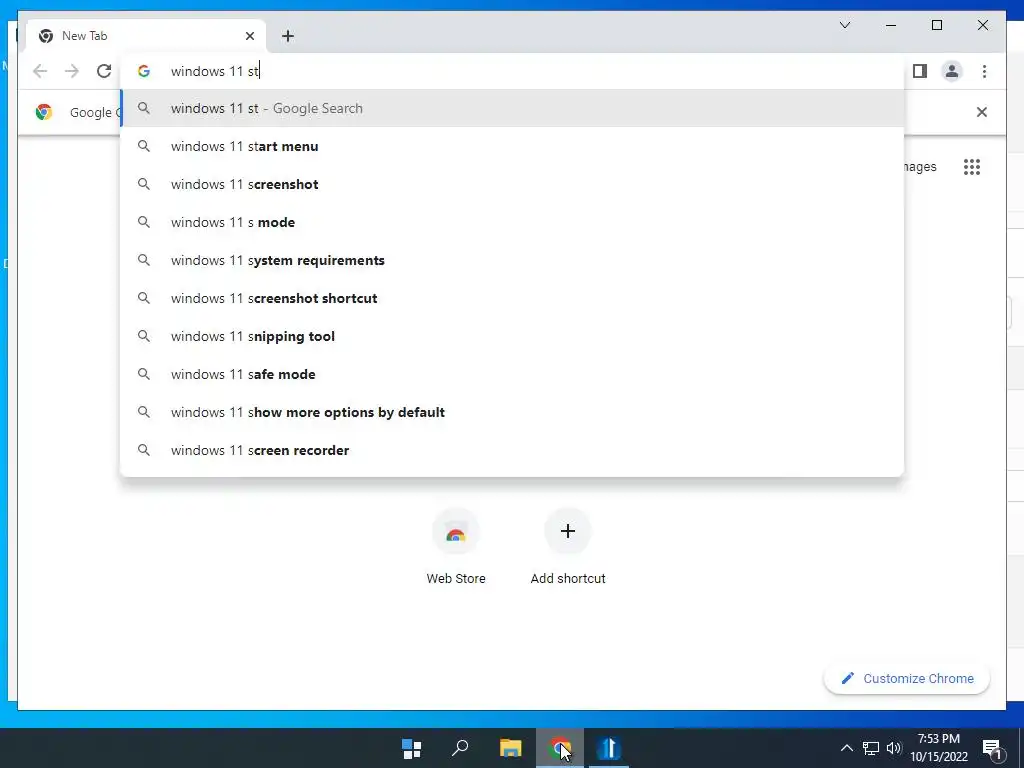This screenshot has width=1024, height=768.
Task: Open the notification center icon
Action: (x=992, y=749)
